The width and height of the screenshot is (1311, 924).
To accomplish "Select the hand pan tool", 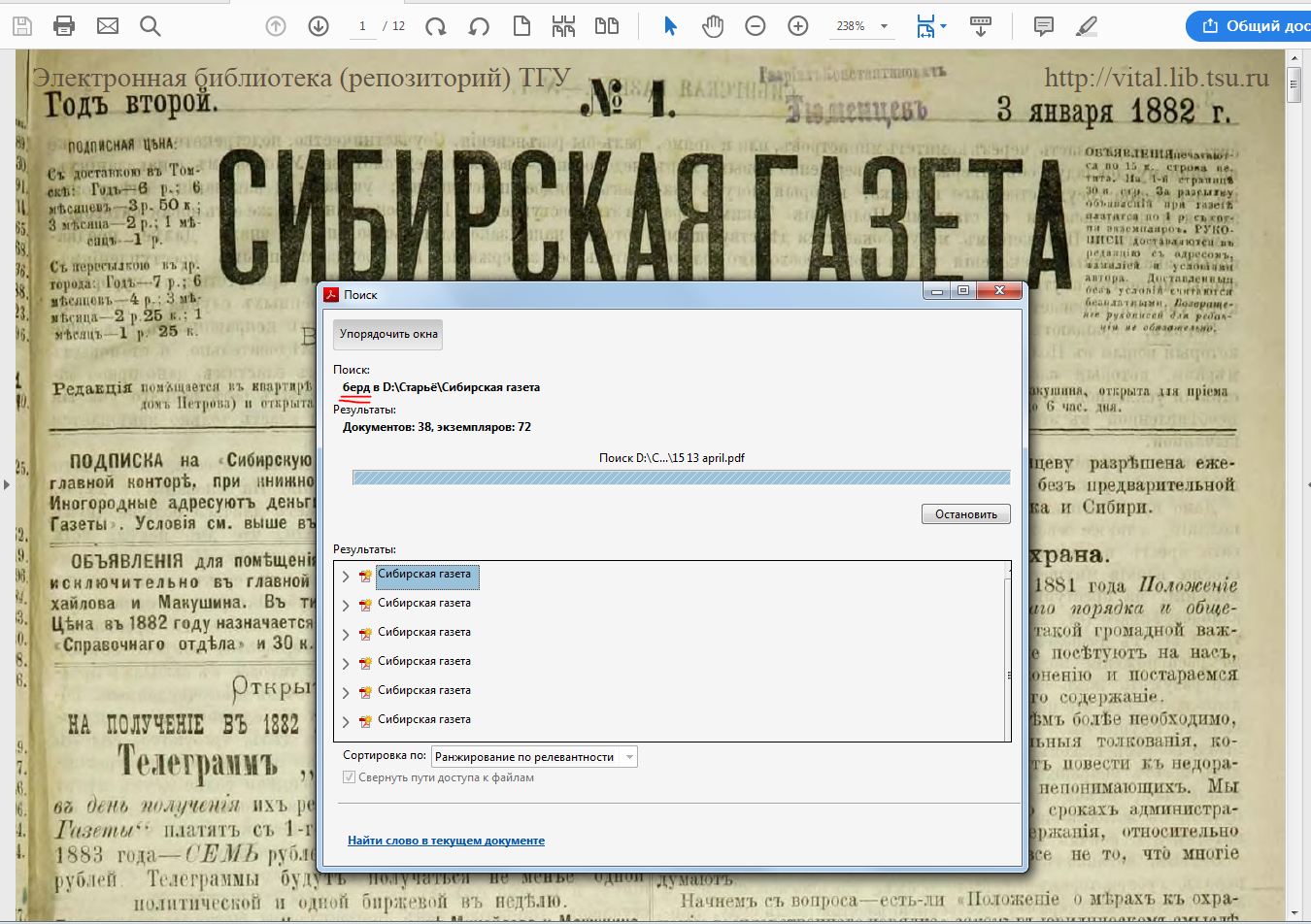I will click(713, 26).
